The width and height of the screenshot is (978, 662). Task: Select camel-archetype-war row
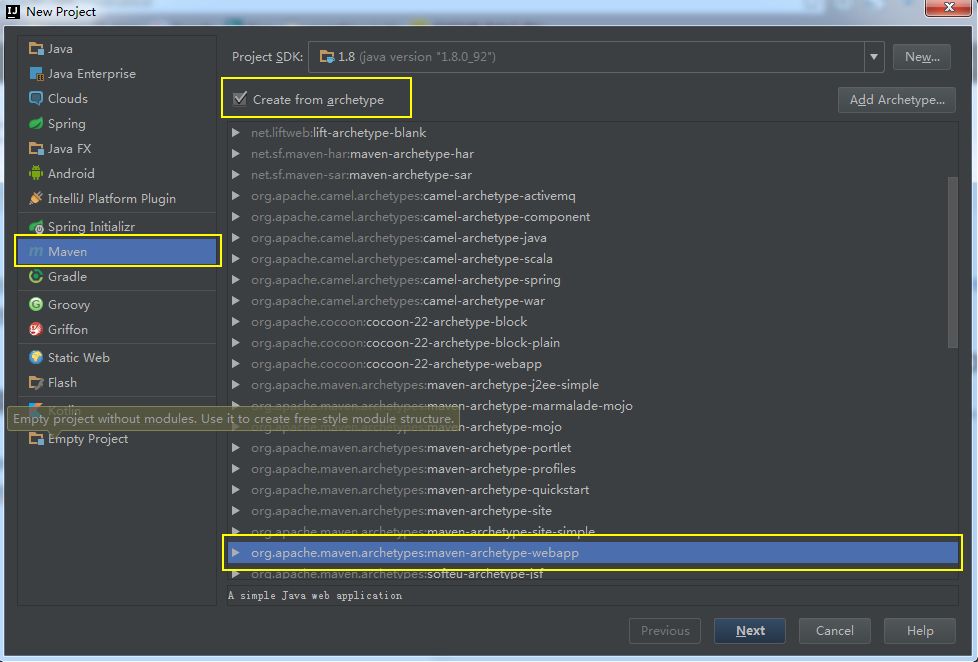coord(593,301)
